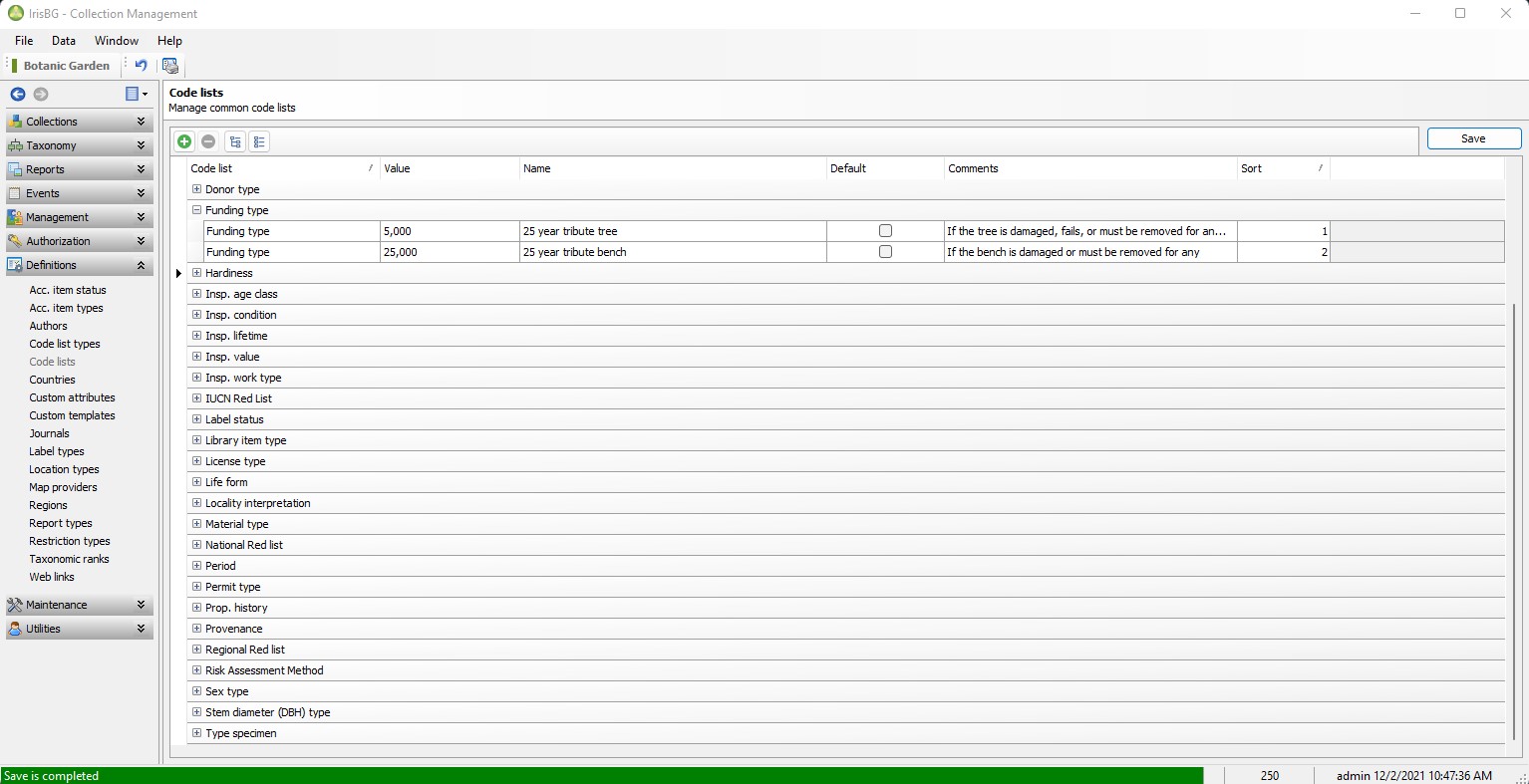Screen dimensions: 1529x784
Task: Open the Data menu
Action: point(64,41)
